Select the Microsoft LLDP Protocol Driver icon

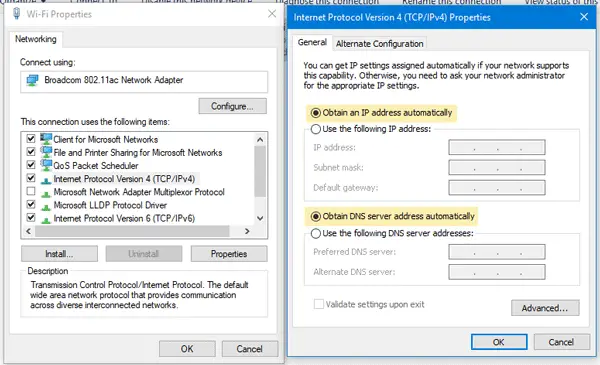tap(46, 207)
